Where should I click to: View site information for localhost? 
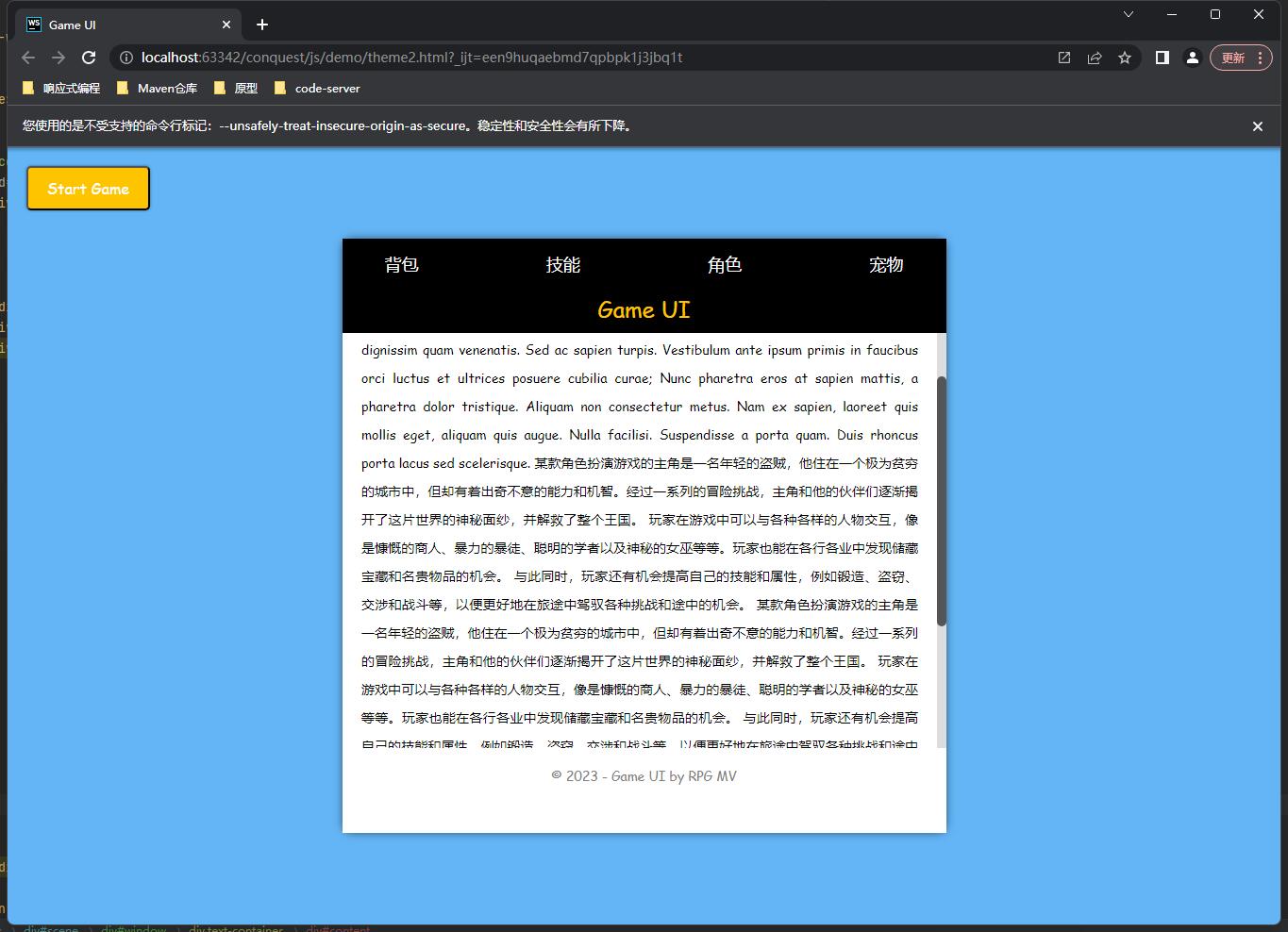pyautogui.click(x=126, y=58)
